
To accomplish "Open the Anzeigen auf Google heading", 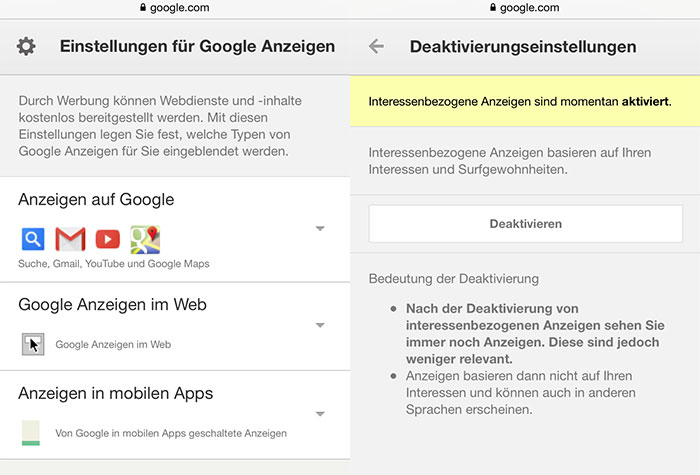I will (96, 200).
